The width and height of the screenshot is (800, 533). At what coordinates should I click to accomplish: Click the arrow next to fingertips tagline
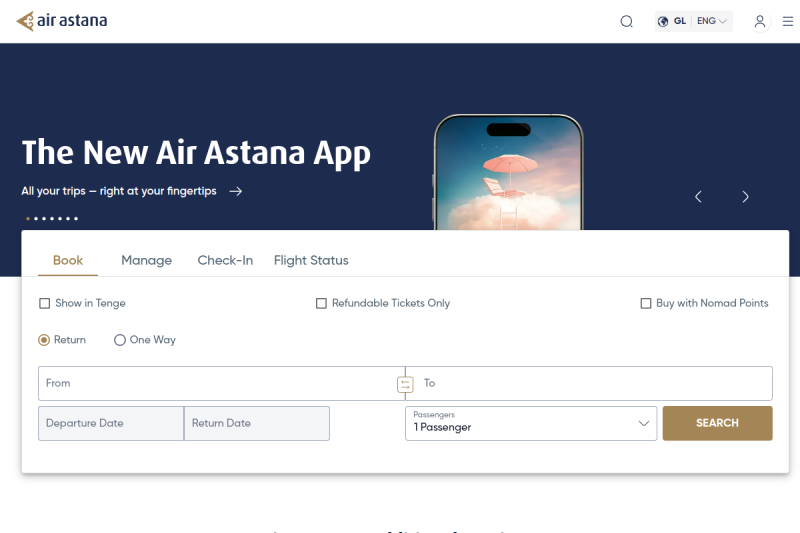point(236,191)
